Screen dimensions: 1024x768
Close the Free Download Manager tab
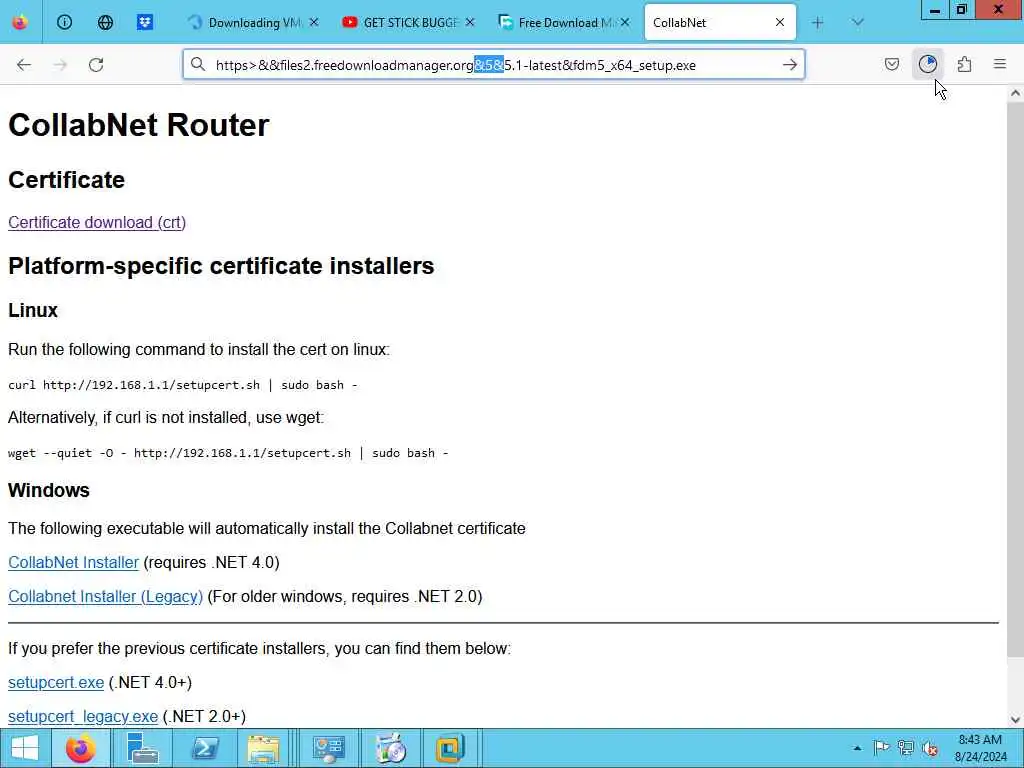click(x=625, y=22)
